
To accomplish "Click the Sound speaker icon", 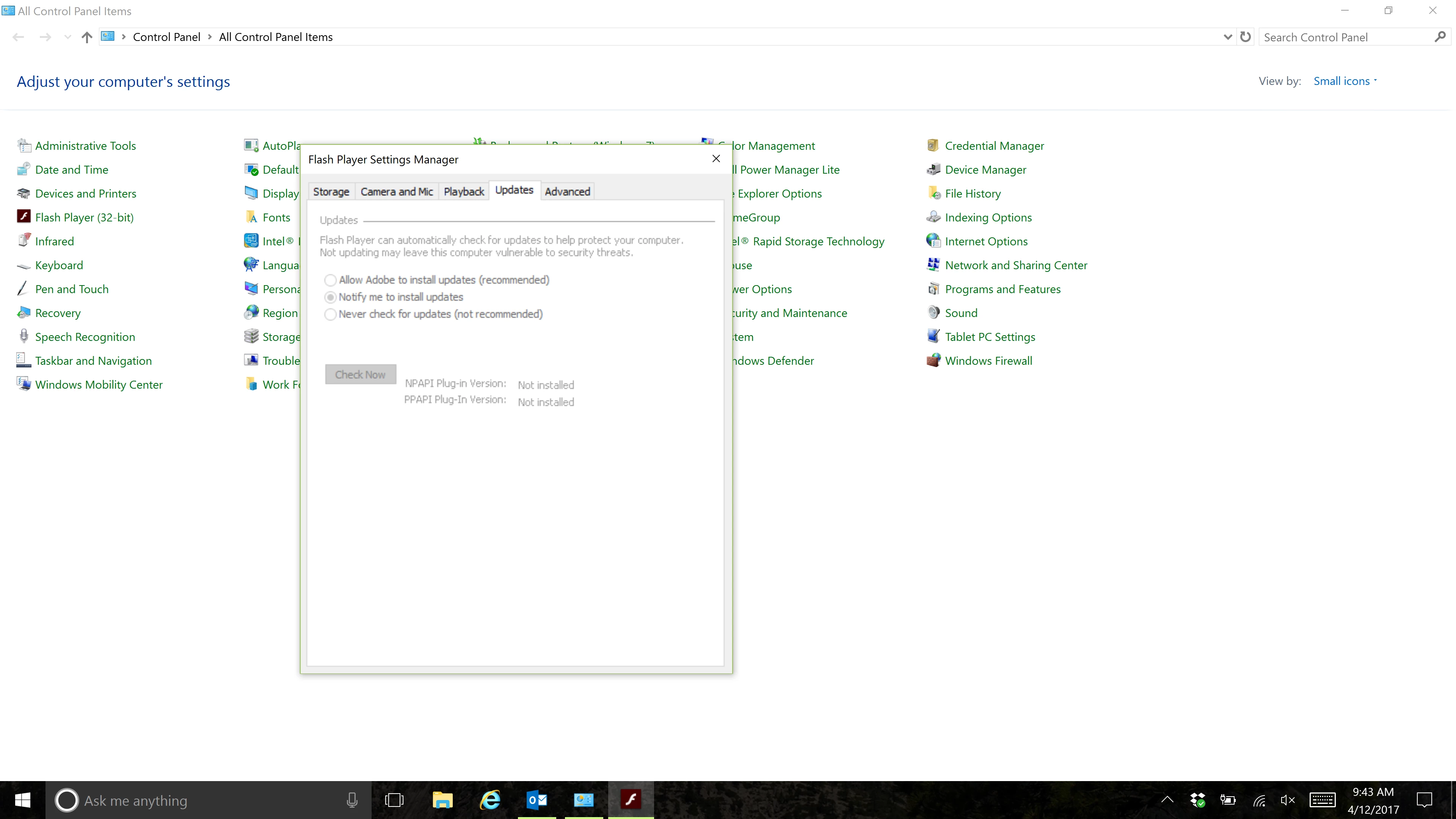I will tap(933, 312).
